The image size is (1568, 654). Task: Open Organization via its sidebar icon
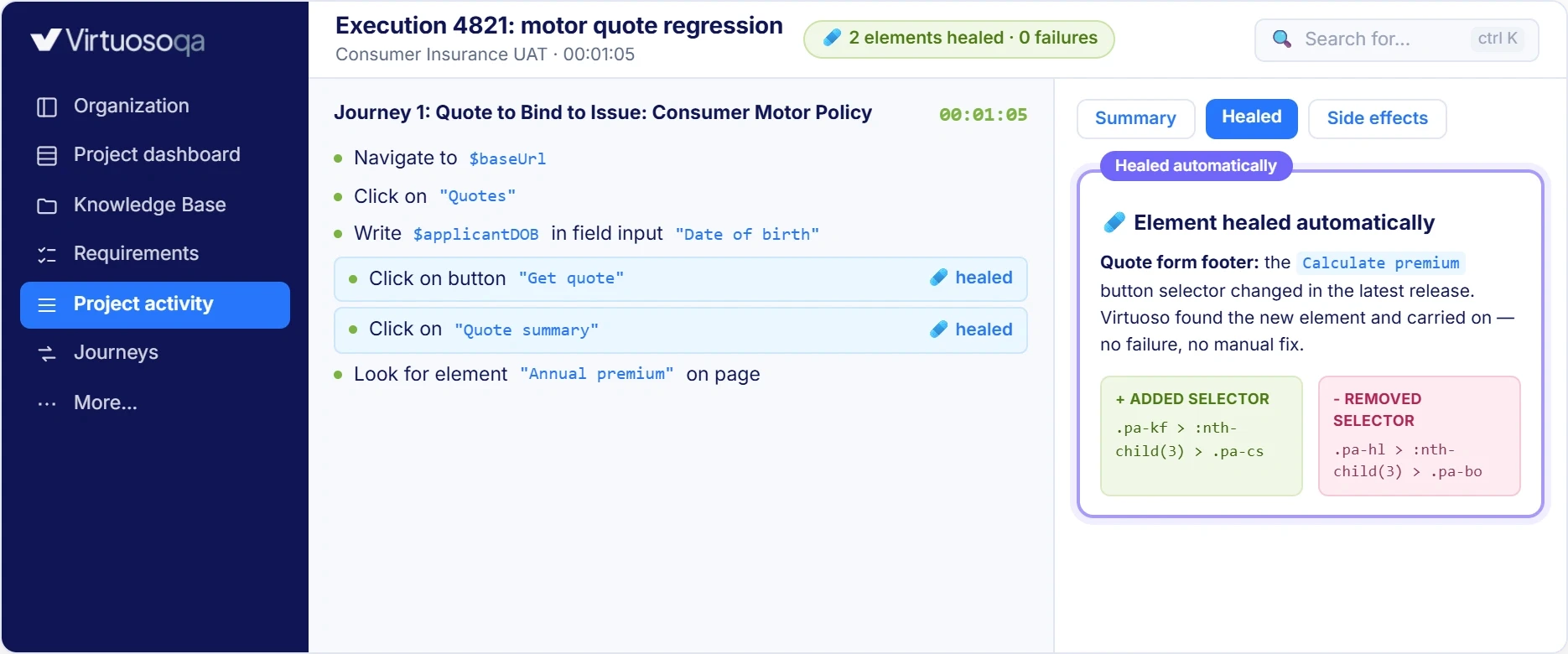[x=47, y=106]
